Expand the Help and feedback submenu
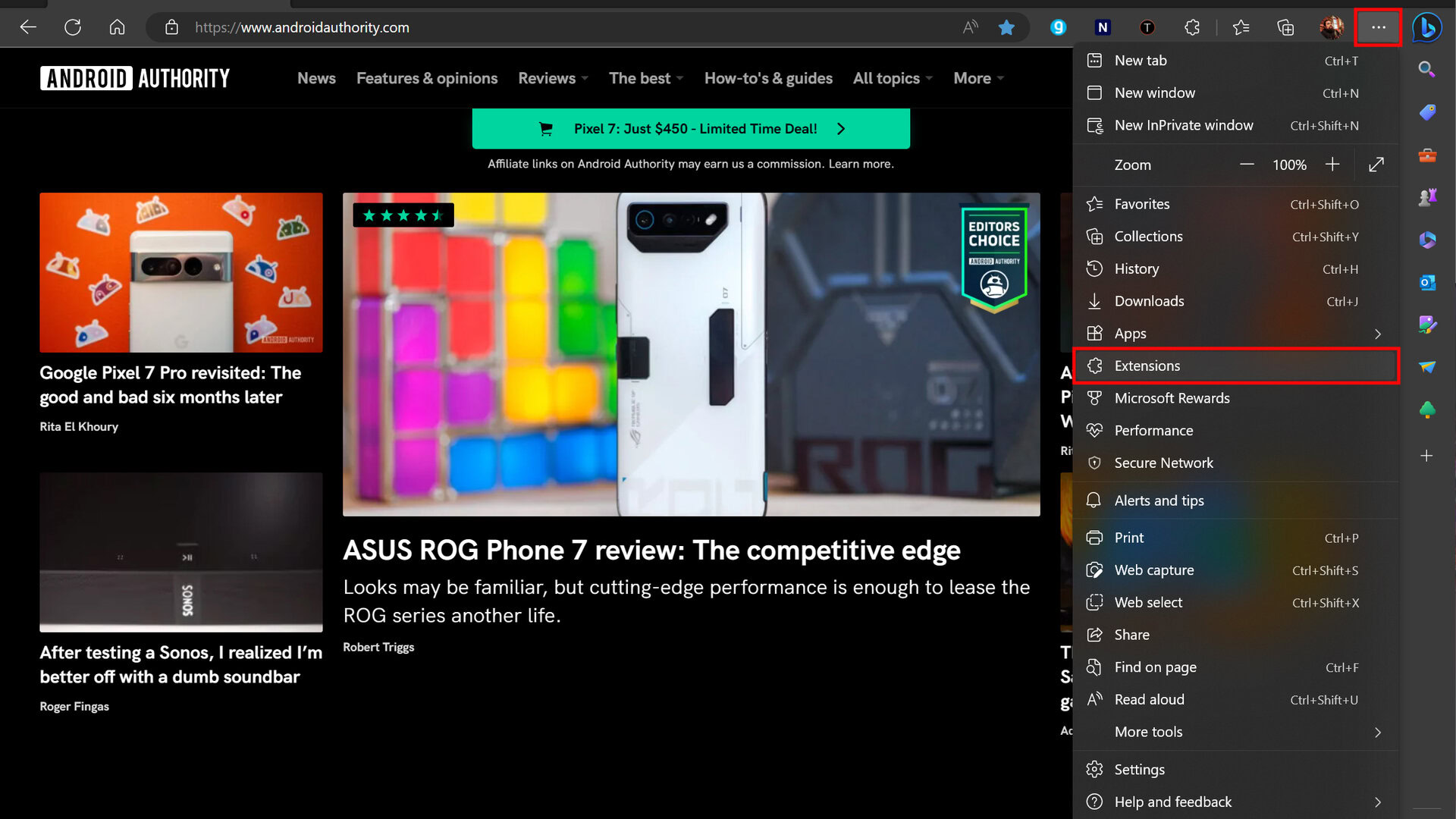 (x=1378, y=801)
